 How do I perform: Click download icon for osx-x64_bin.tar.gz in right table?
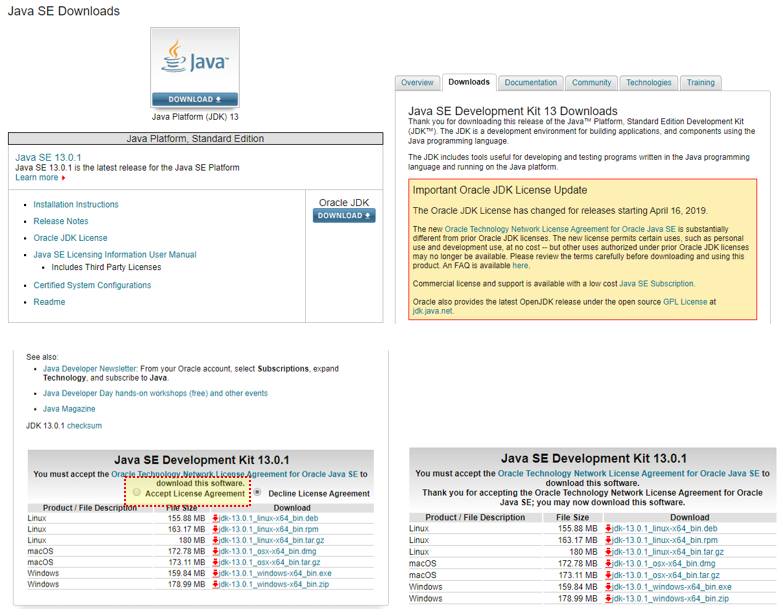coord(608,575)
